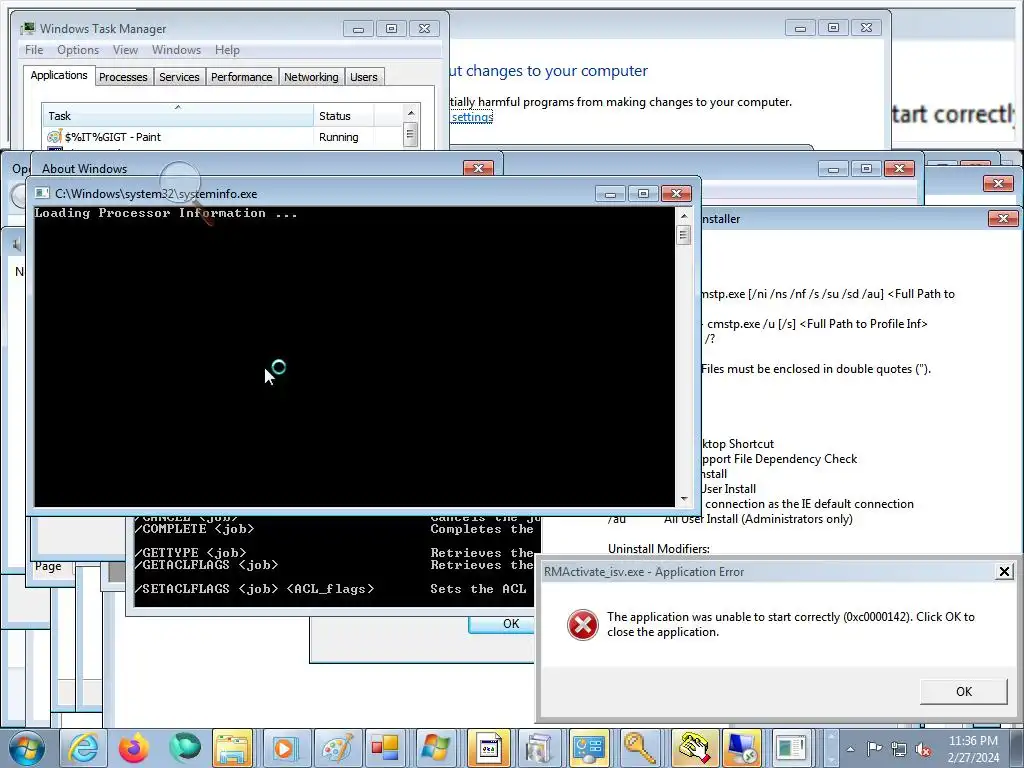Select the $%IT%GIGT - Paint task row
Image resolution: width=1024 pixels, height=768 pixels.
coord(222,136)
